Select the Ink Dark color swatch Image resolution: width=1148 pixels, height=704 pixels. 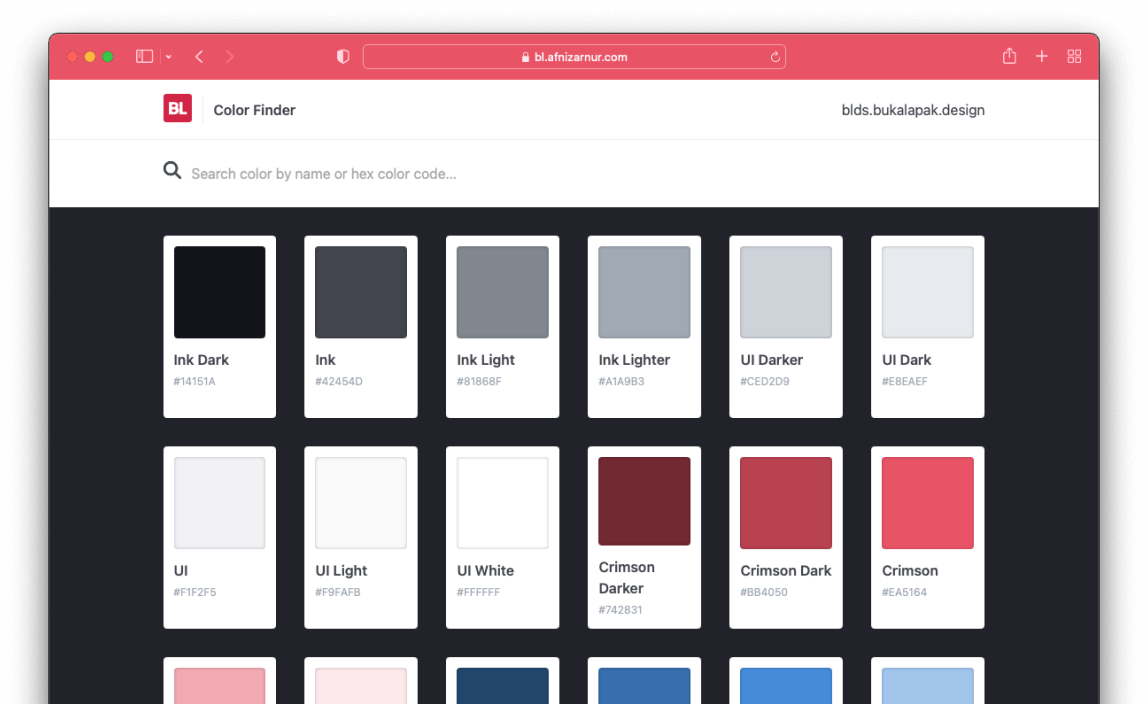point(220,292)
